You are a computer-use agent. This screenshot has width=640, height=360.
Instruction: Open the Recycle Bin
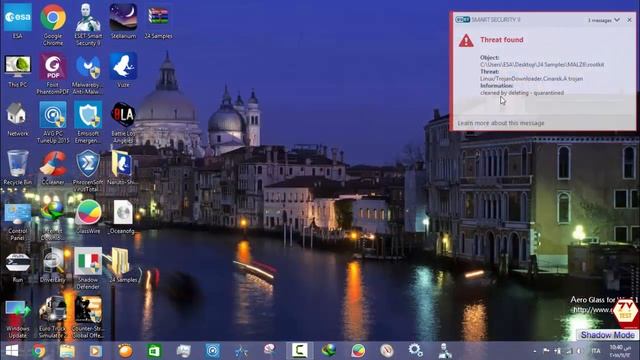[x=18, y=168]
